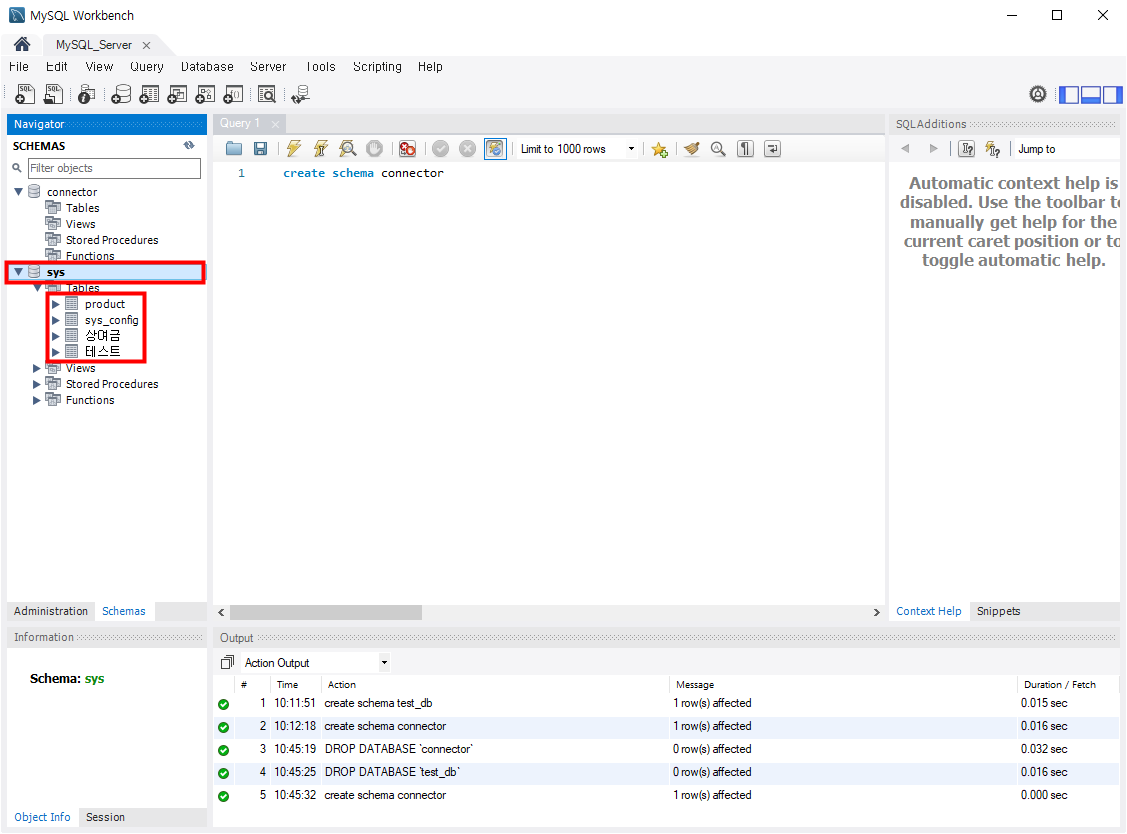This screenshot has height=834, width=1127.
Task: Open the Query menu
Action: [147, 66]
